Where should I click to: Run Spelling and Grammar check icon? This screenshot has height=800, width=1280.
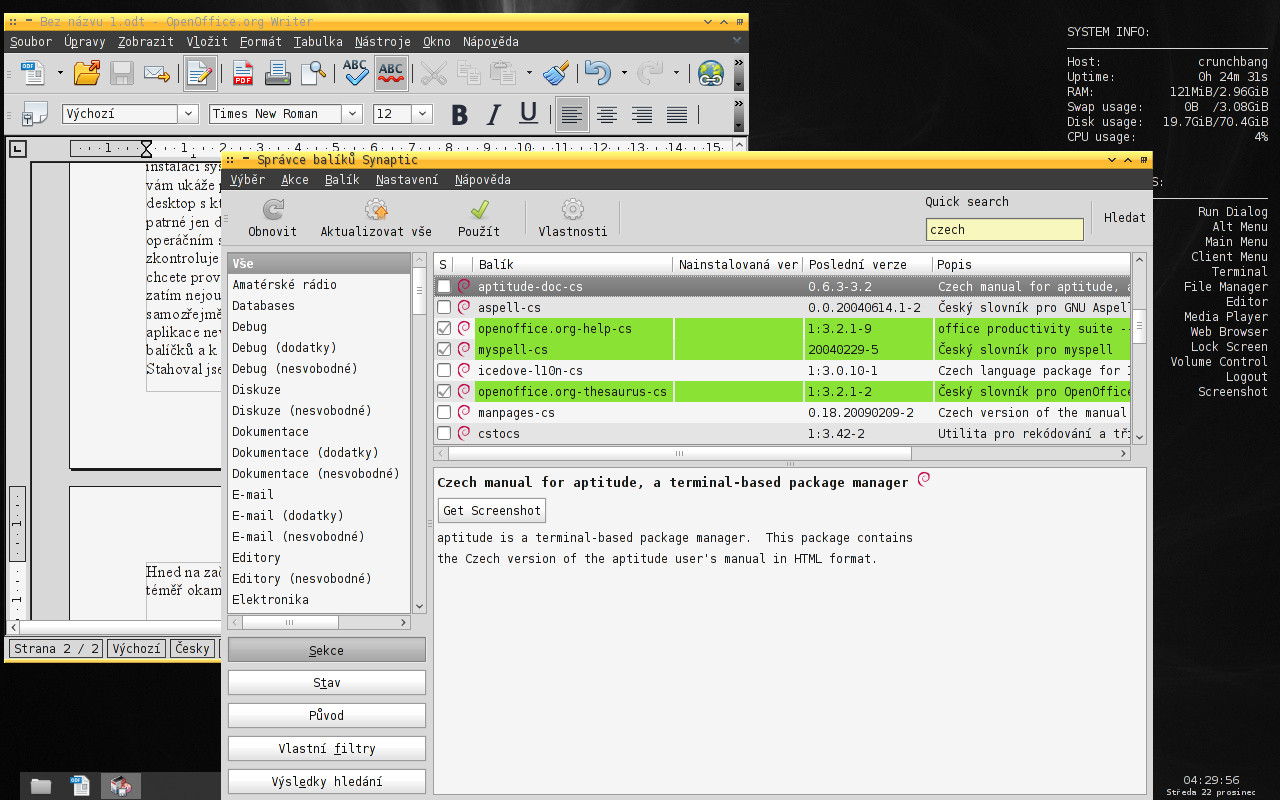click(355, 72)
